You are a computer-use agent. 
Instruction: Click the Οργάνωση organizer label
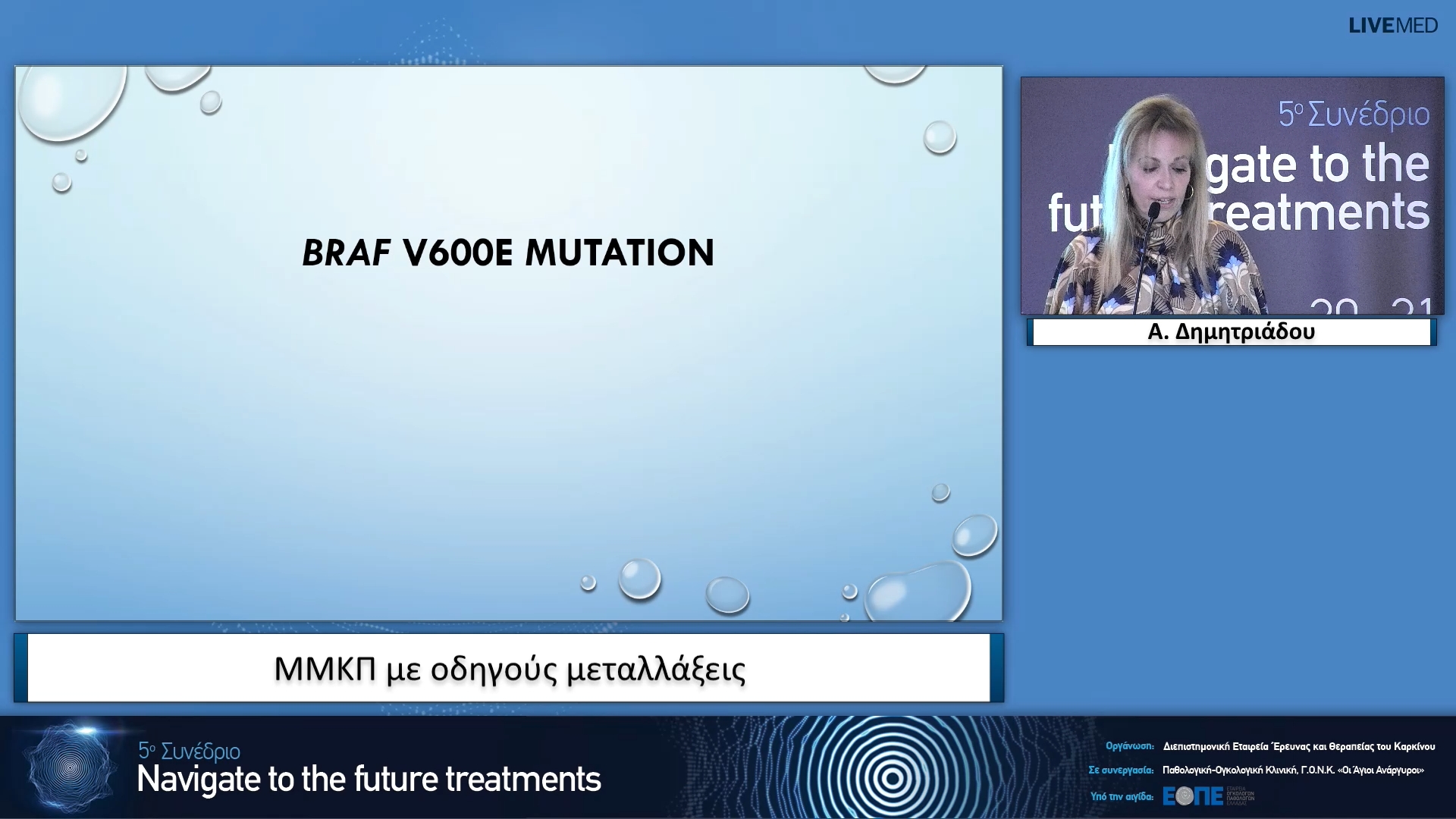1129,746
